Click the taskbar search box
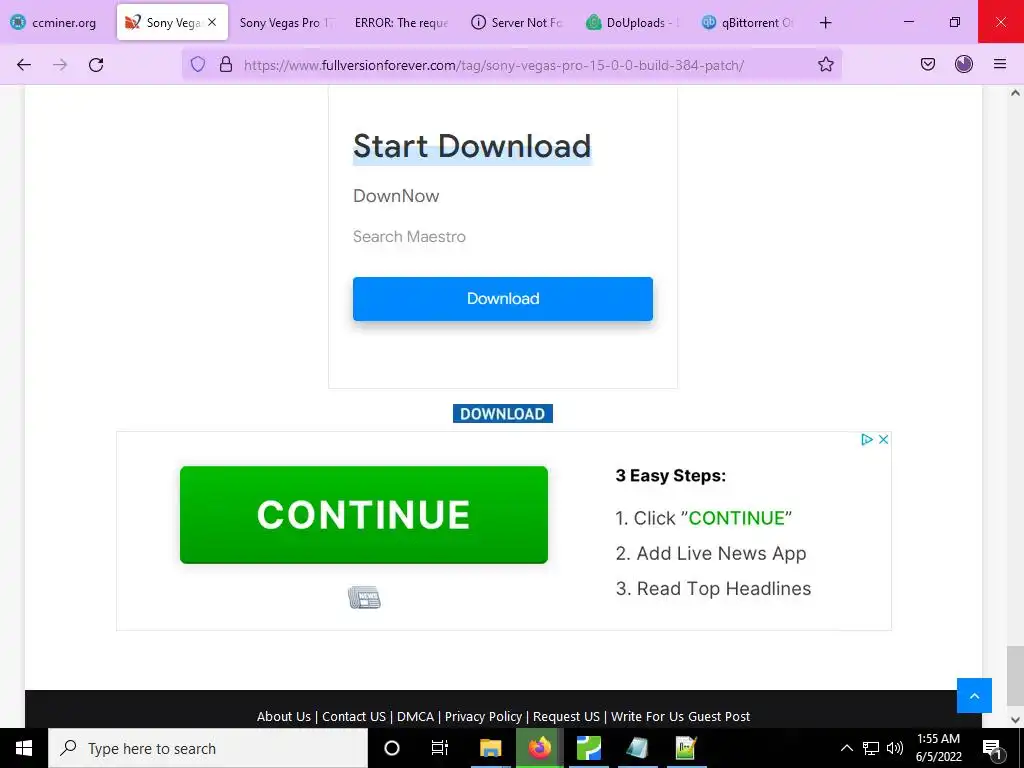 pos(208,748)
